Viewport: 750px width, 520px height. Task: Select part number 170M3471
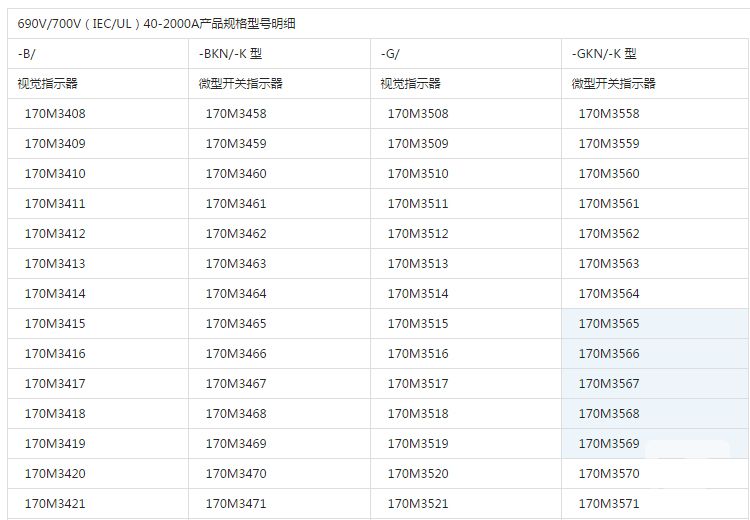236,503
